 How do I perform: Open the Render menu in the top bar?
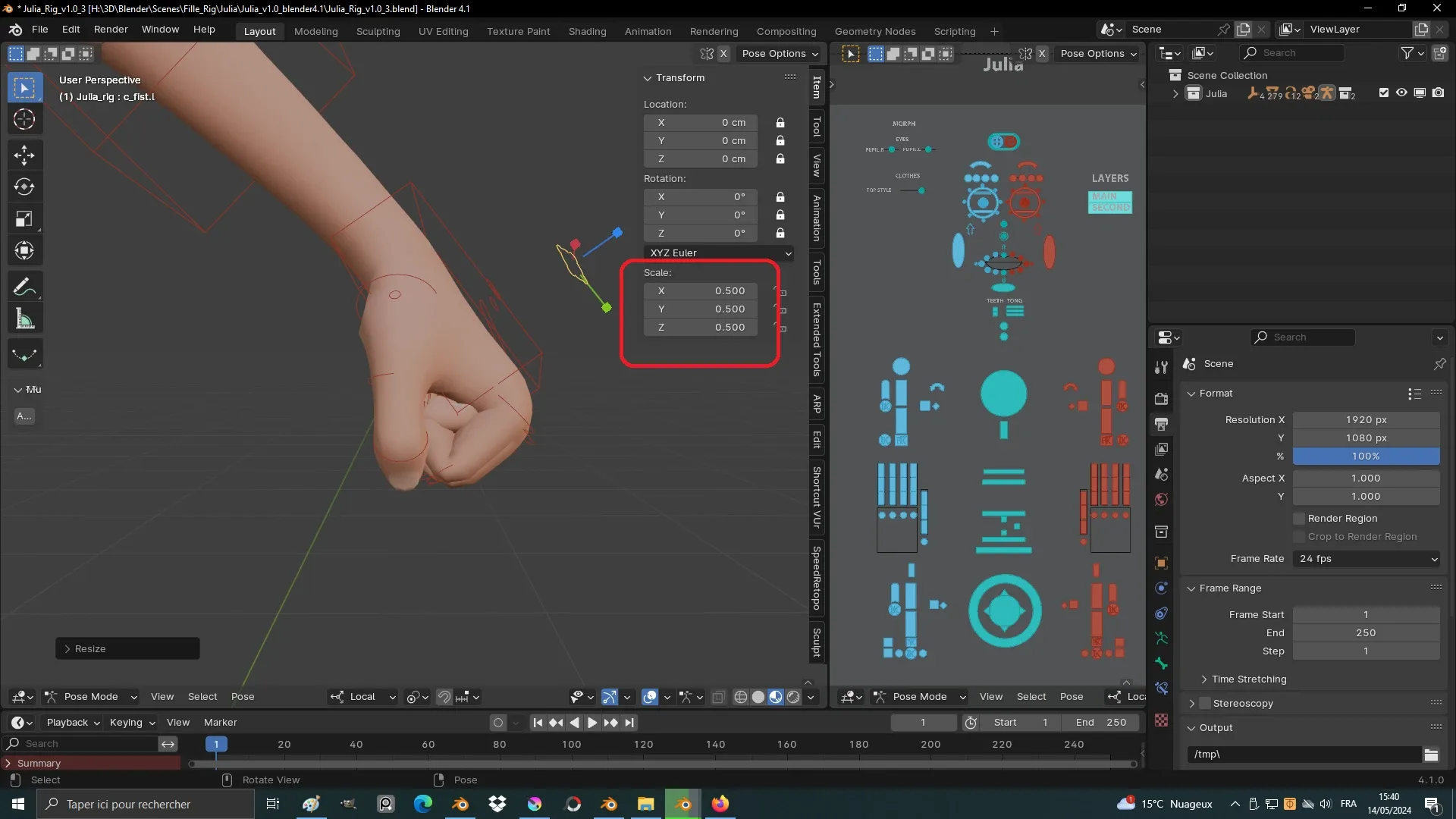point(111,29)
